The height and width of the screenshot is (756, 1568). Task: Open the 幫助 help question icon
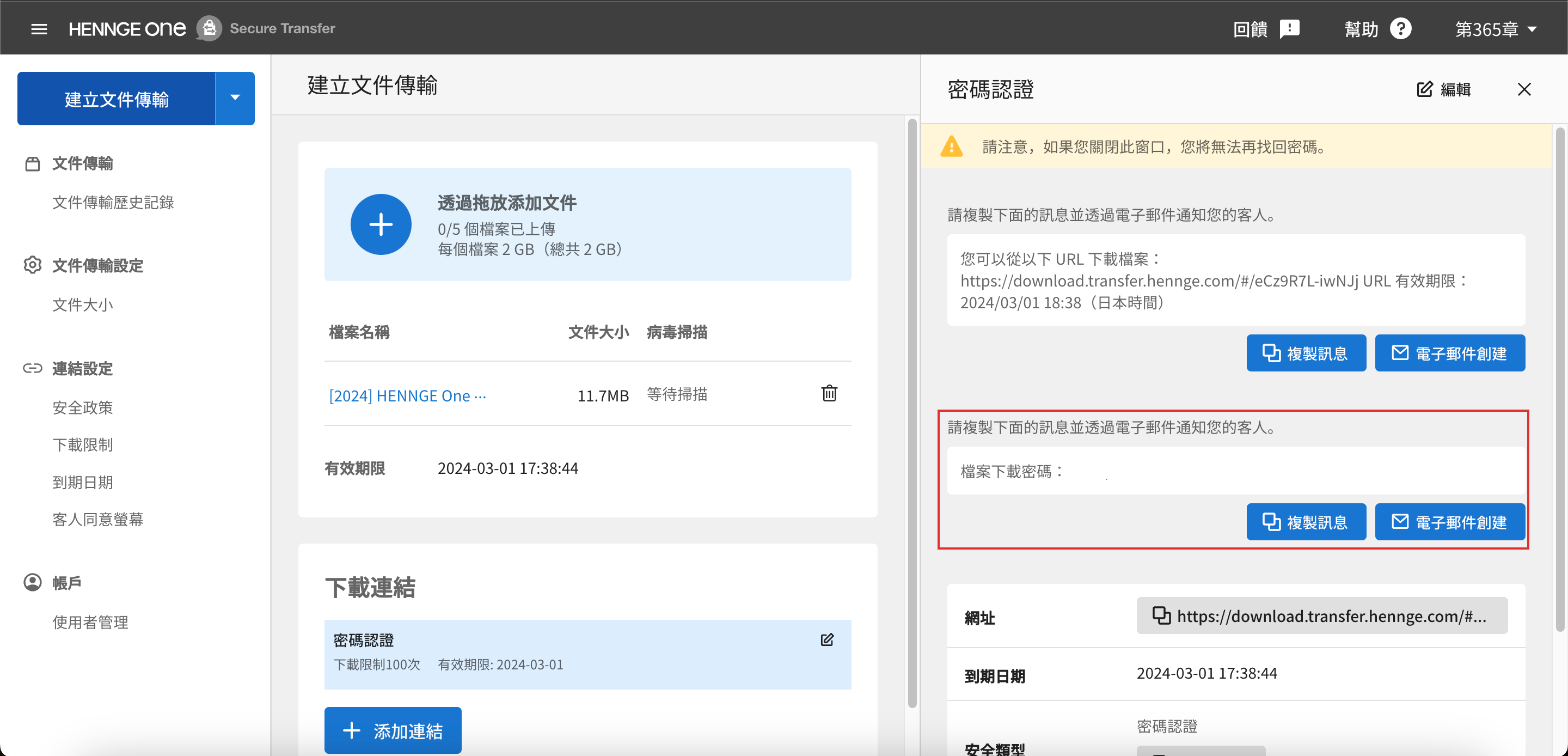pos(1401,29)
